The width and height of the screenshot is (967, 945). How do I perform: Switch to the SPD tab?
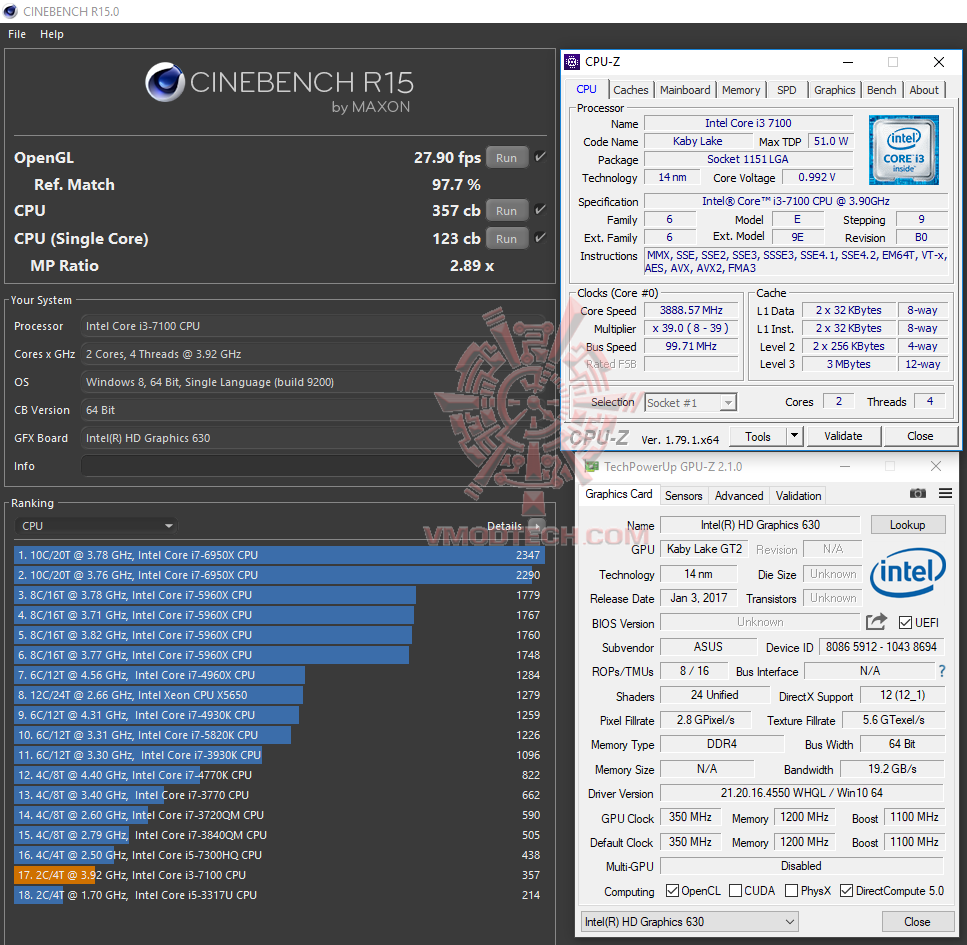tap(786, 90)
